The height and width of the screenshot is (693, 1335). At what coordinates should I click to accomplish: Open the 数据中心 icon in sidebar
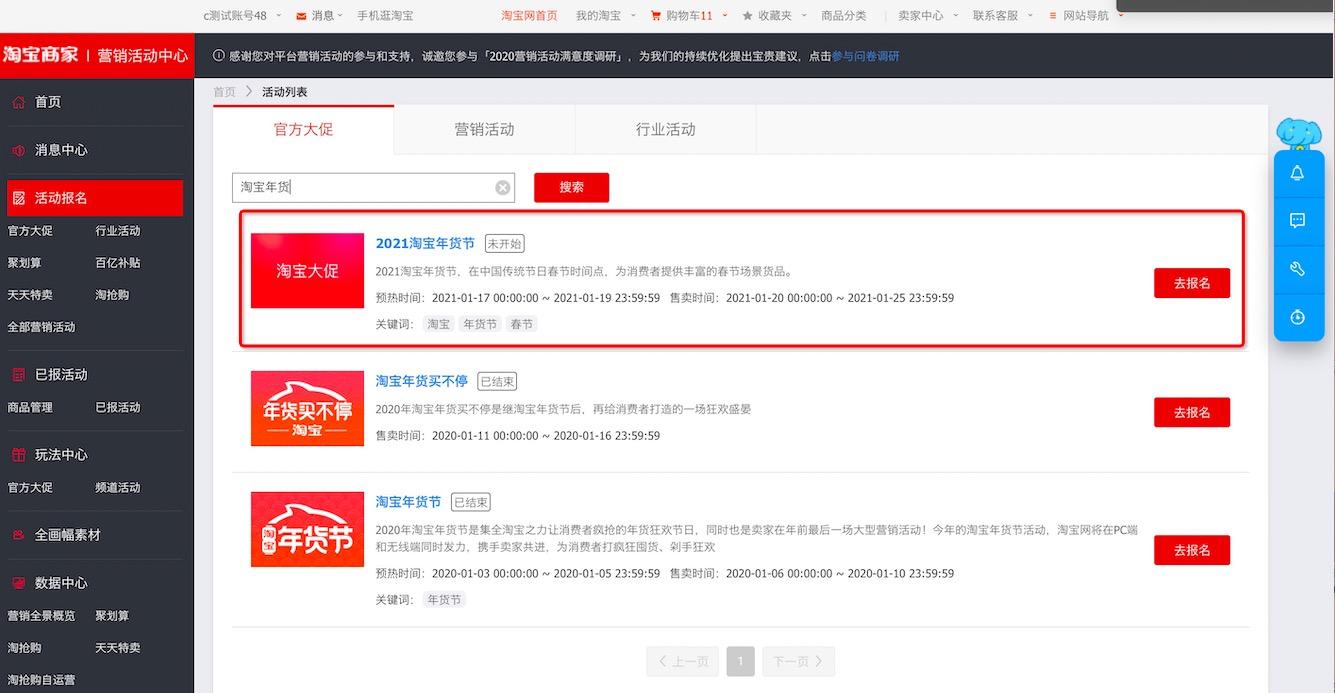18,583
